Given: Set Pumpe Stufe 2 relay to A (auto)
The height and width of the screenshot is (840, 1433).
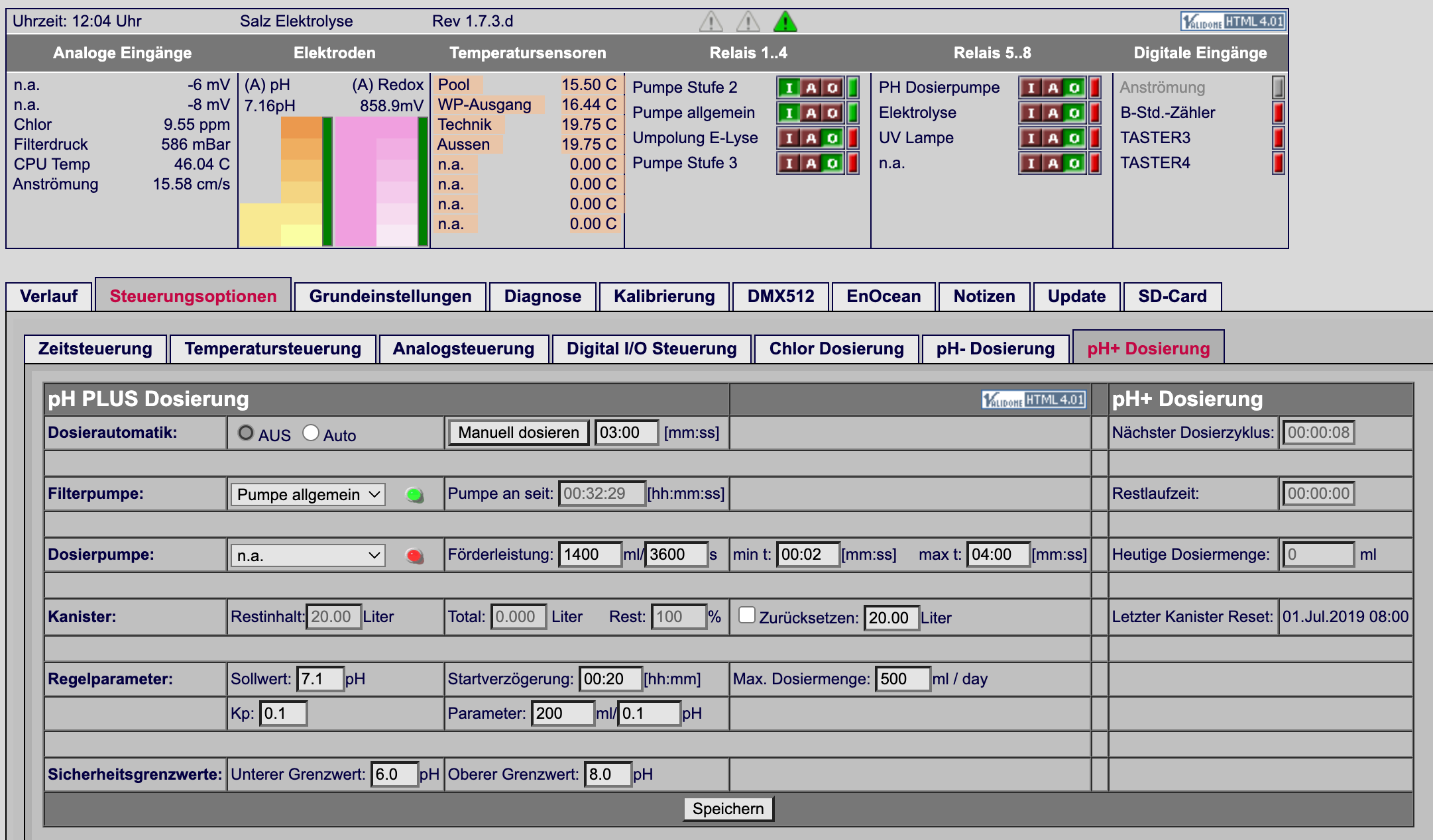Looking at the screenshot, I should click(x=811, y=87).
